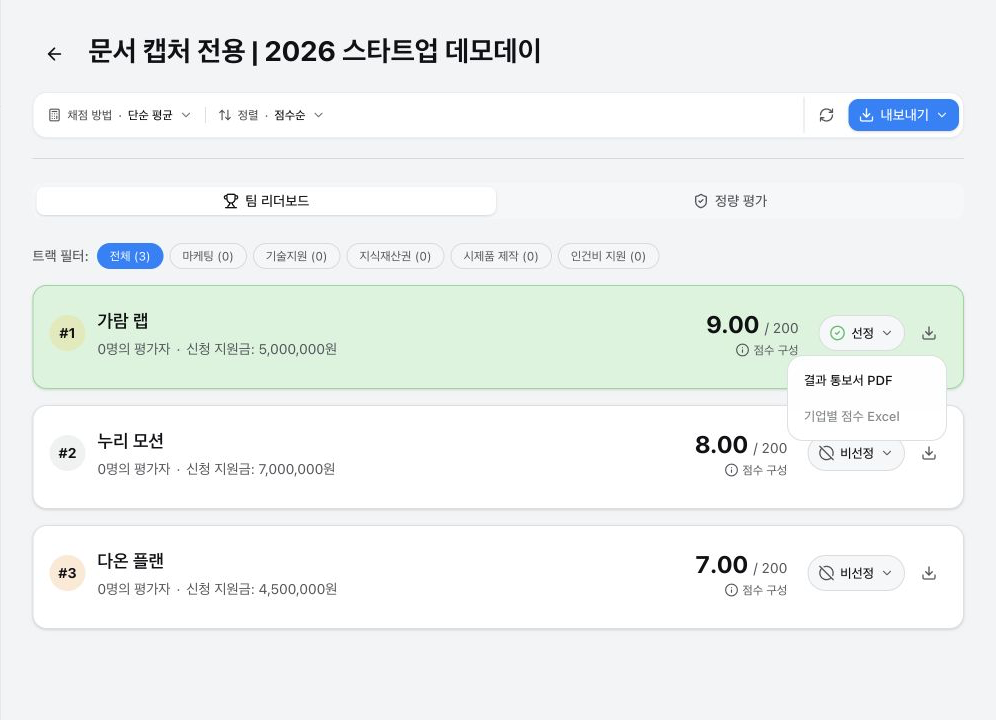Click info icon beside 누리 모션 점수 구성
Image resolution: width=996 pixels, height=720 pixels.
pos(731,470)
